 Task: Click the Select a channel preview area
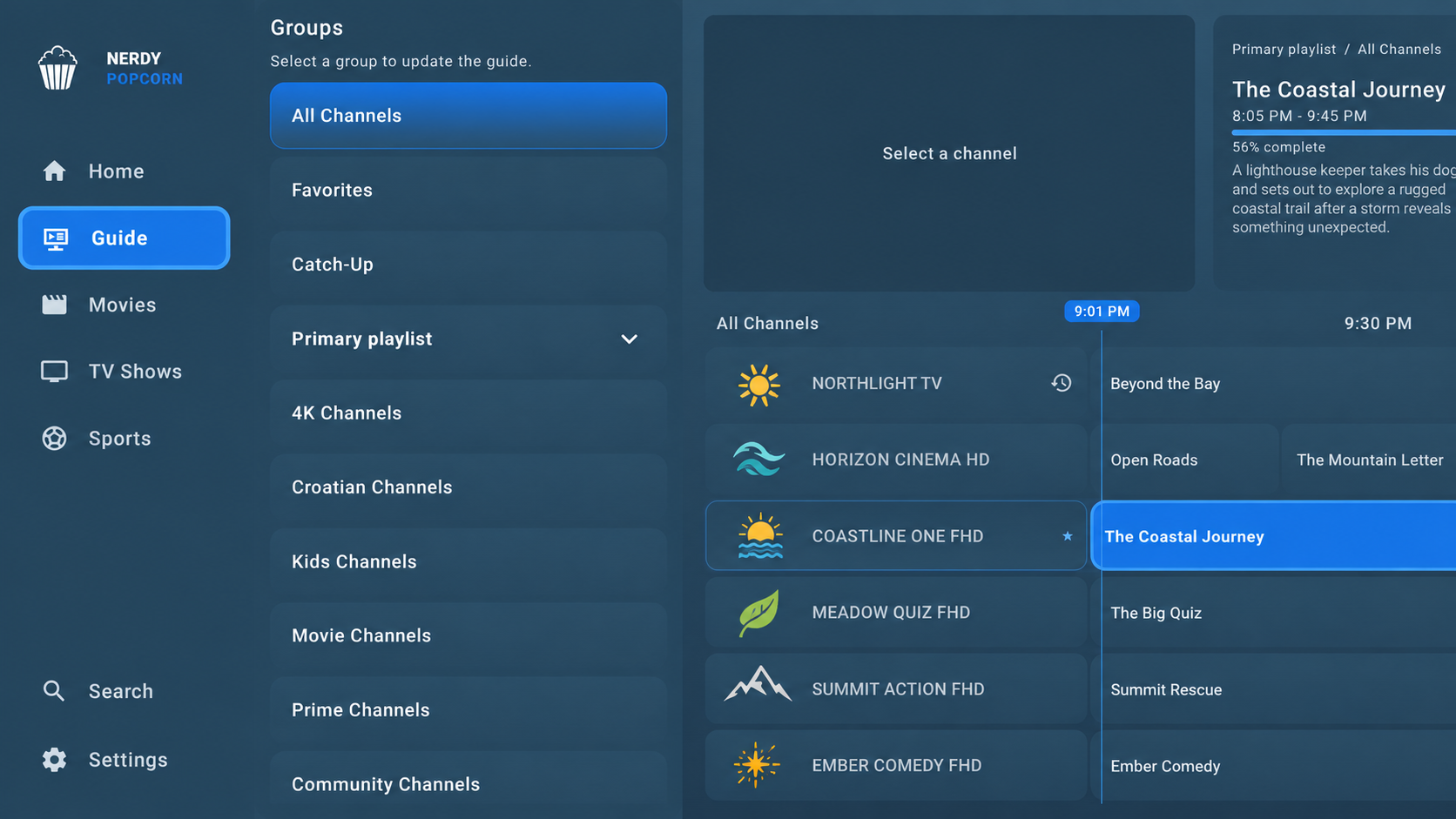pos(949,153)
